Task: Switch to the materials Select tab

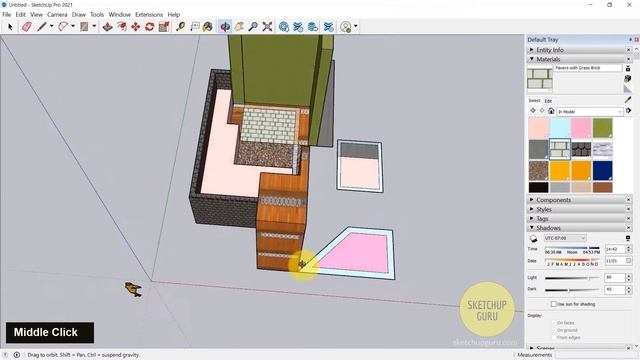Action: pyautogui.click(x=534, y=100)
